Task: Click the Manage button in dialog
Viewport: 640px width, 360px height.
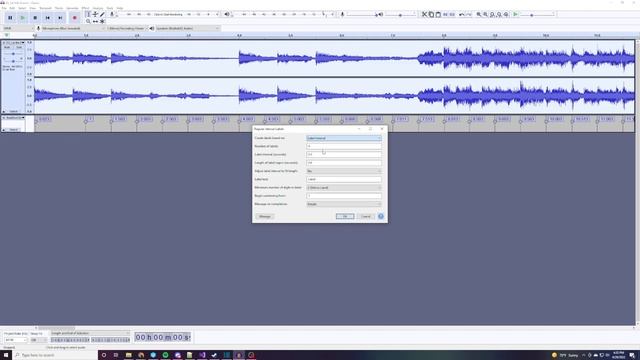Action: pyautogui.click(x=264, y=216)
